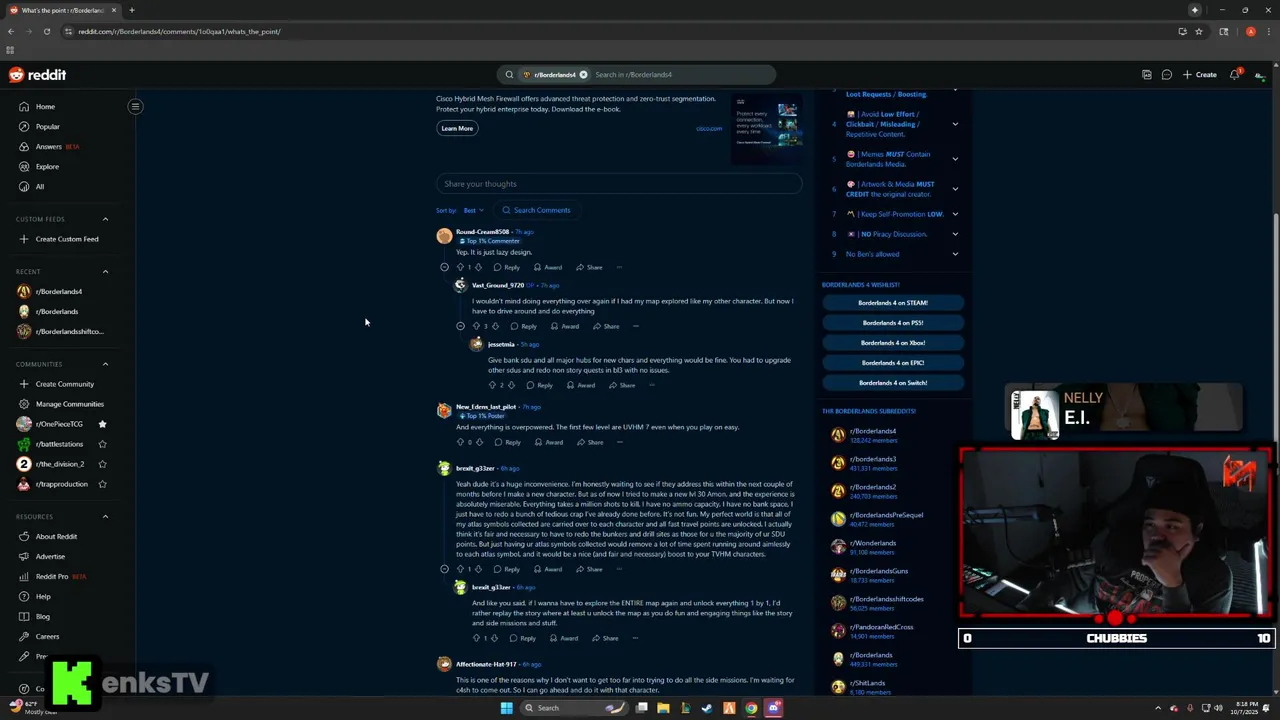Viewport: 1280px width, 720px height.
Task: Open r/Wonderlands in the subreddit list
Action: click(875, 543)
